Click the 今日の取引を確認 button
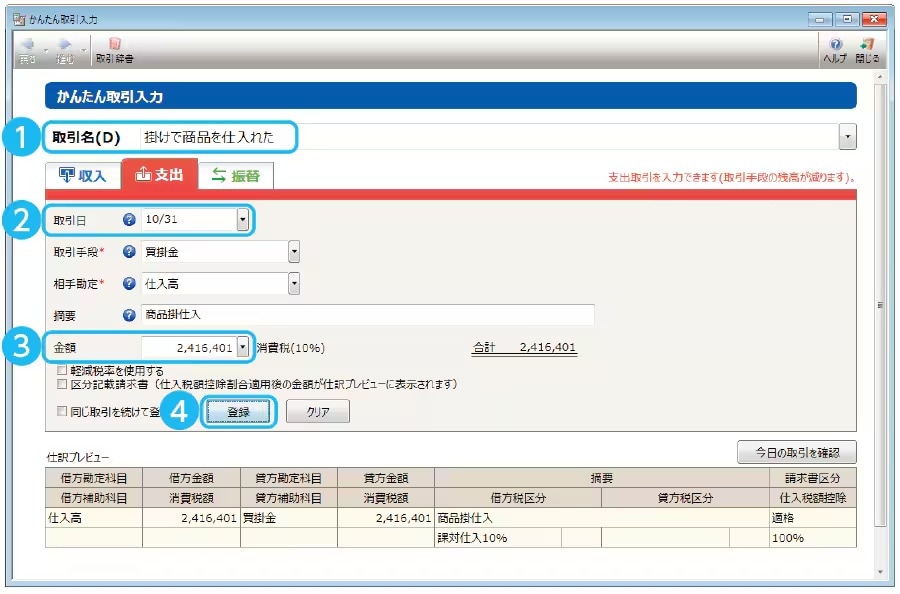The height and width of the screenshot is (594, 900). pyautogui.click(x=796, y=452)
